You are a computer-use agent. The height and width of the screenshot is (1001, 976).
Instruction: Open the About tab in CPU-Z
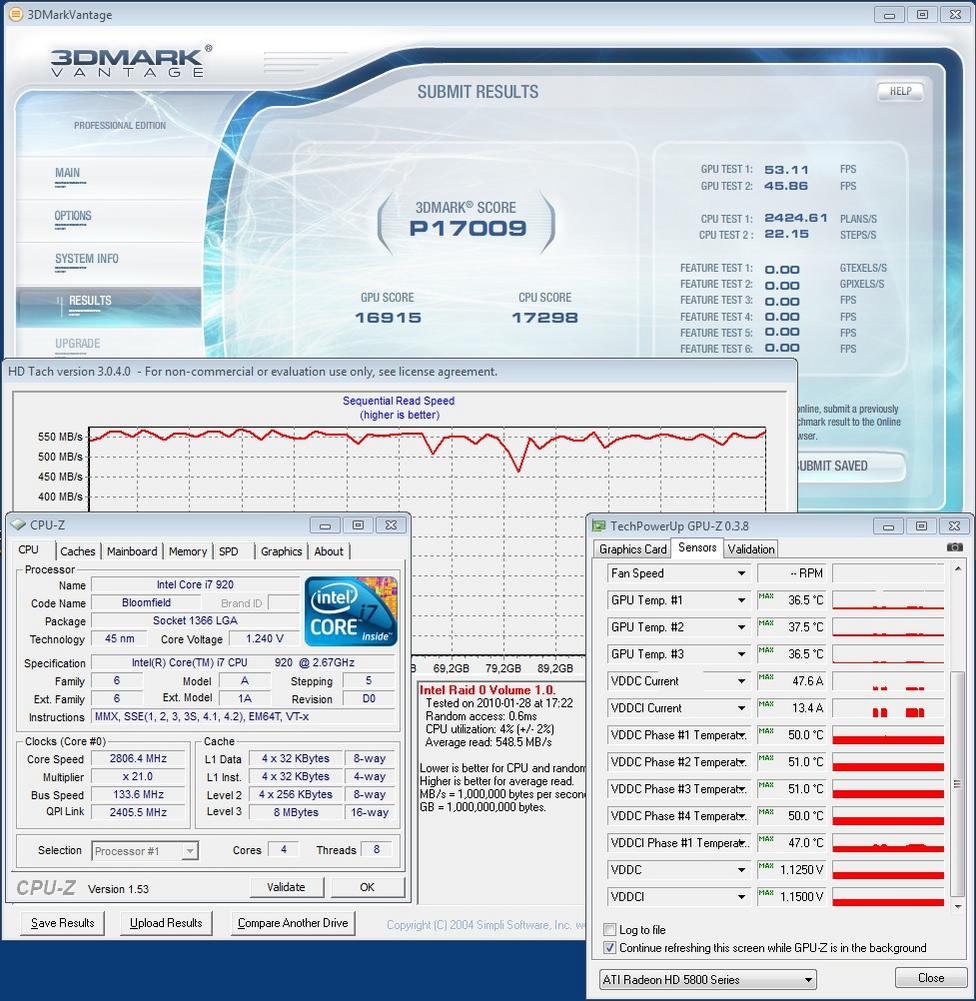click(329, 551)
